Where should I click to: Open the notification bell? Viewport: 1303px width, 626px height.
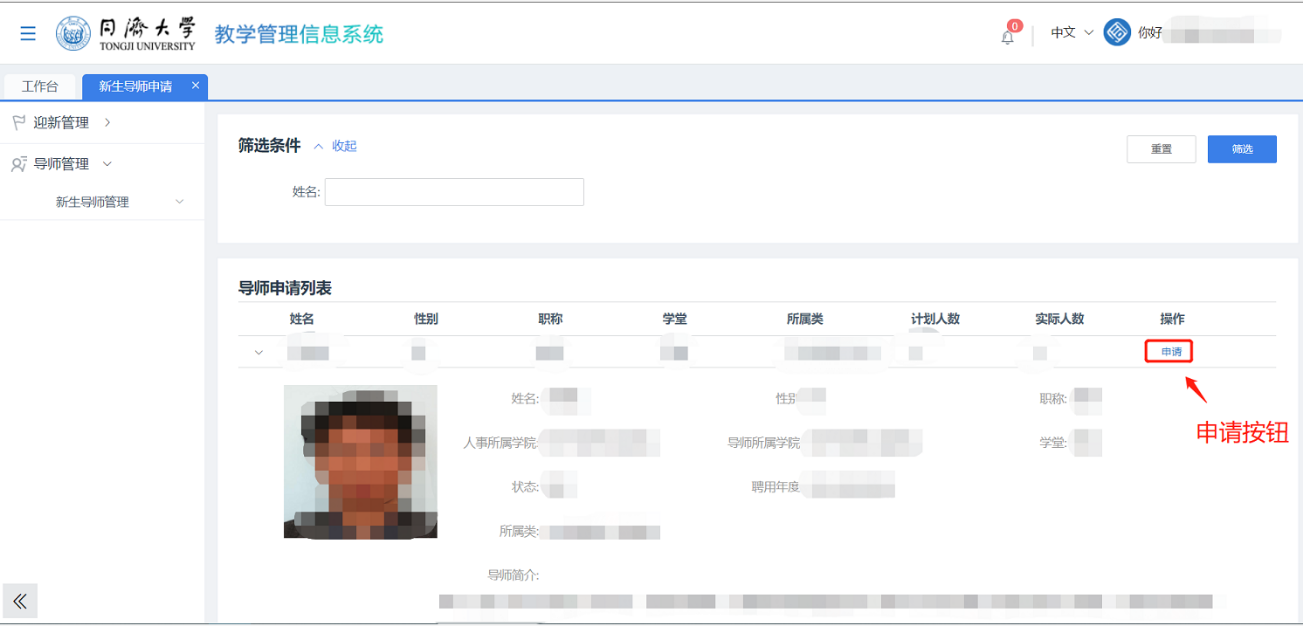pos(1008,36)
